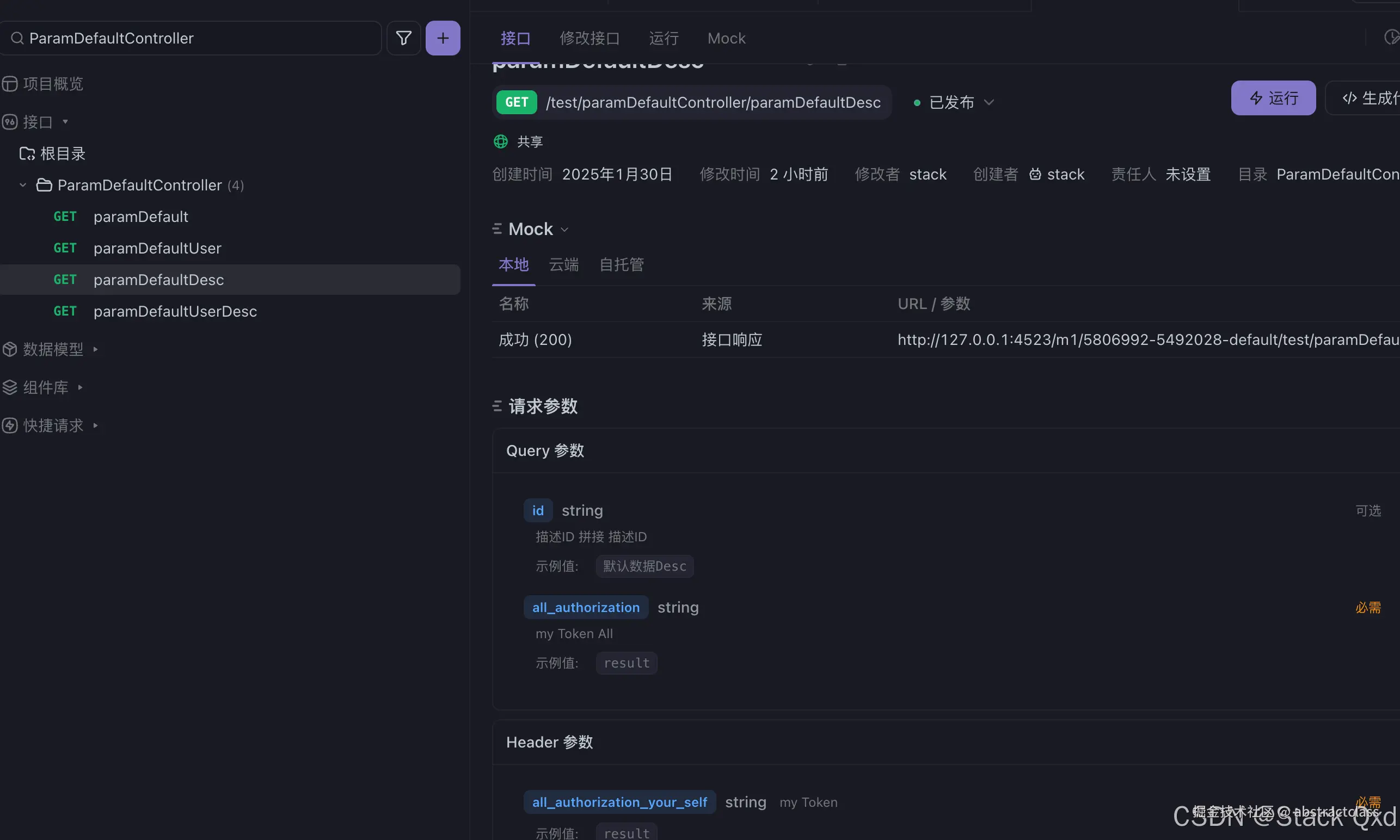Screen dimensions: 1400x840
Task: Click the root directory folder icon 根目录
Action: tap(27, 153)
